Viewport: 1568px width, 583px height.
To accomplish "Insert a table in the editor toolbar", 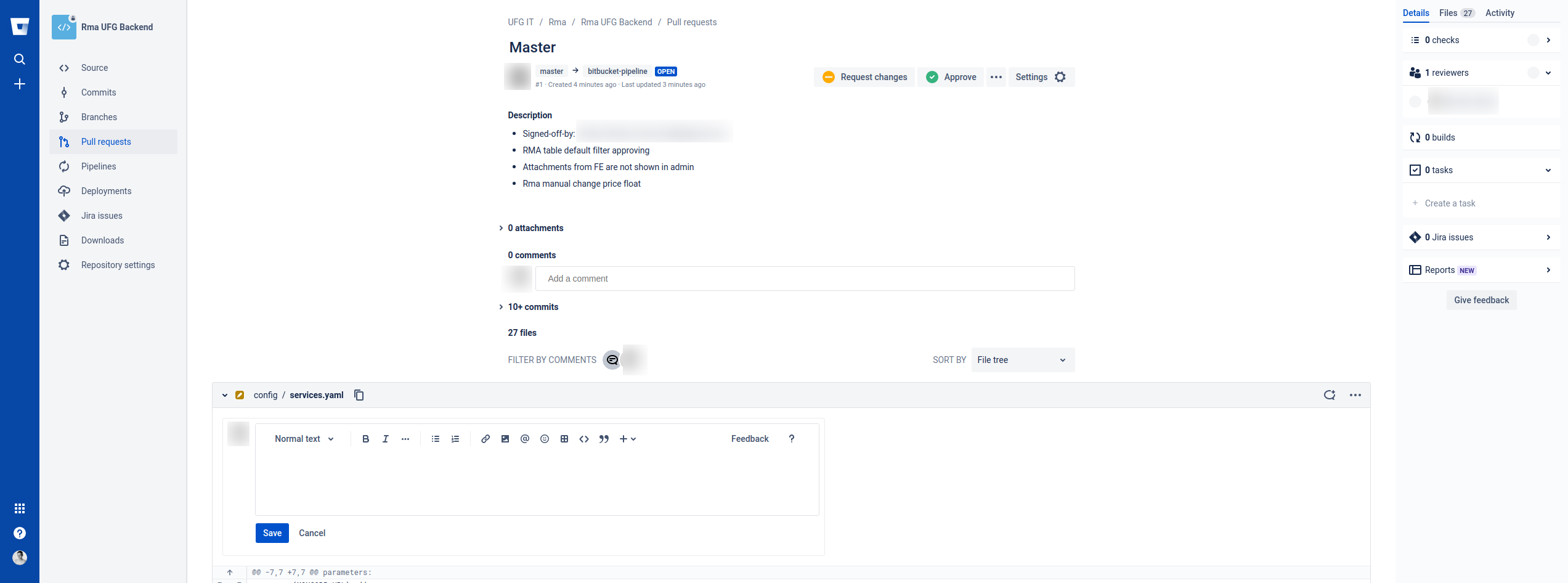I will [564, 439].
